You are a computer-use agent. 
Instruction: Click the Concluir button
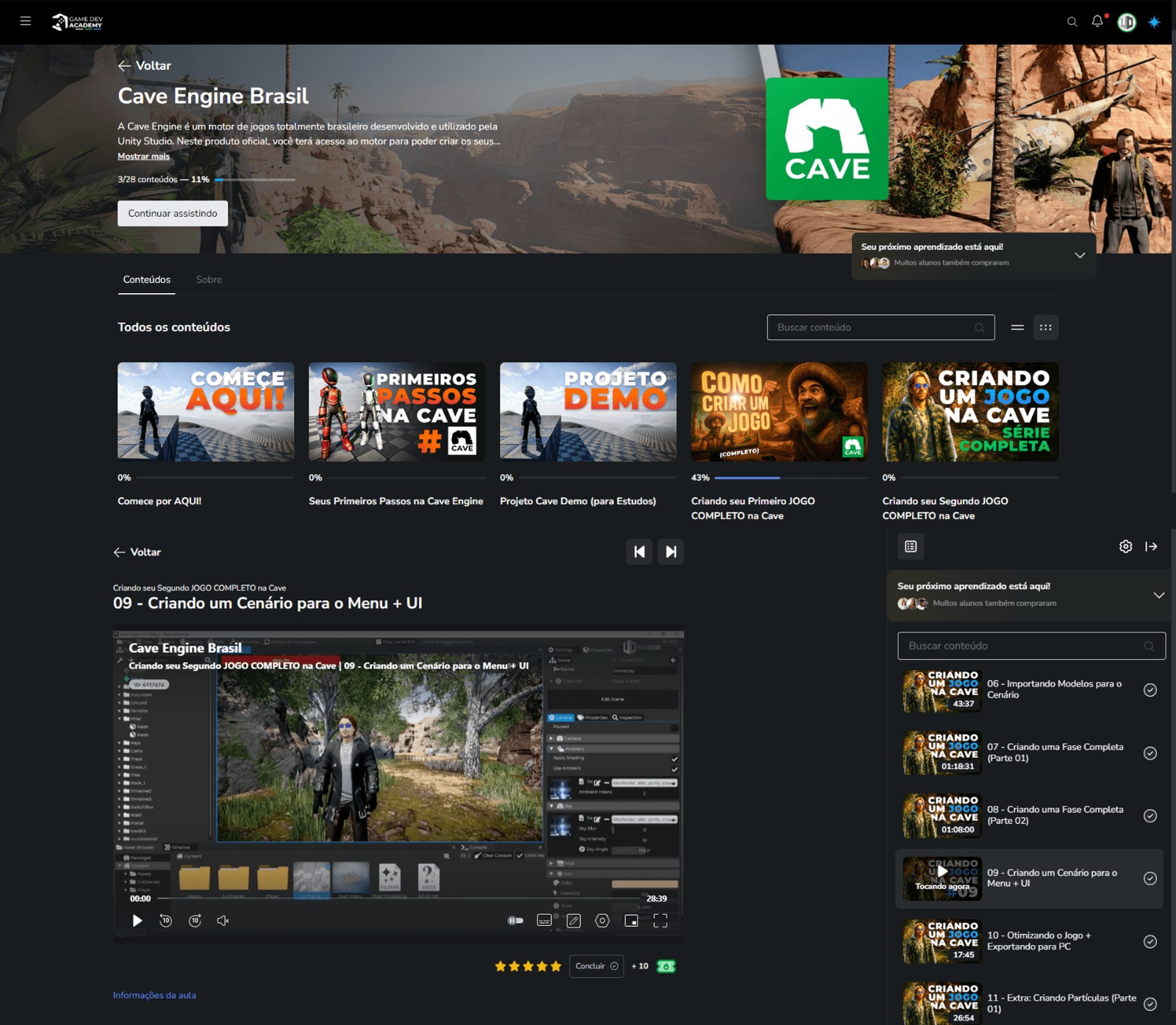point(597,966)
